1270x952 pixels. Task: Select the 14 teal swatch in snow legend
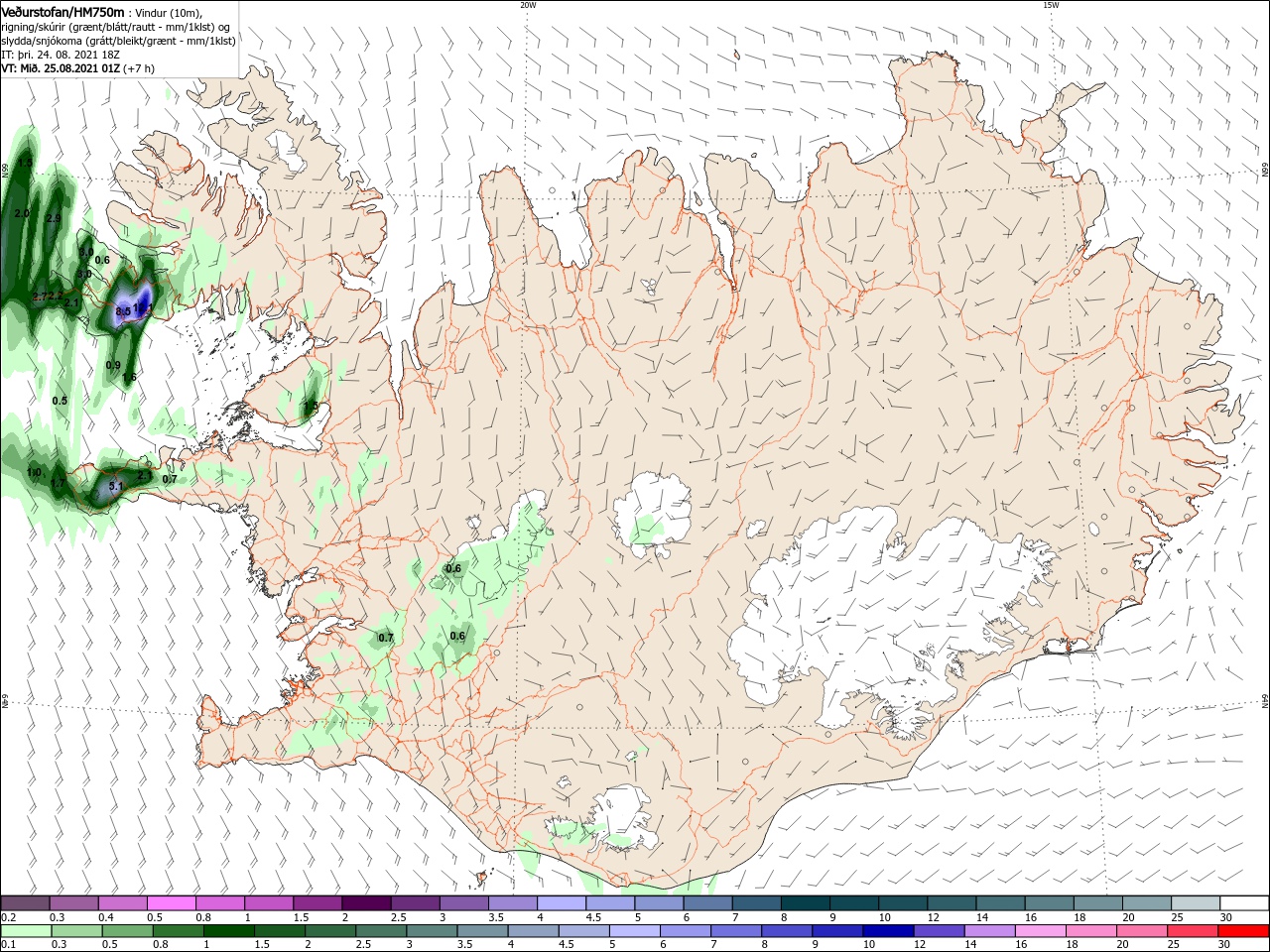coord(1001,903)
